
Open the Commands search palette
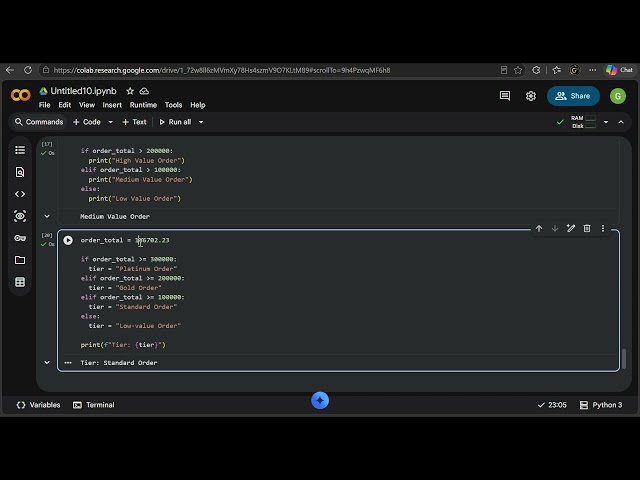[x=39, y=122]
